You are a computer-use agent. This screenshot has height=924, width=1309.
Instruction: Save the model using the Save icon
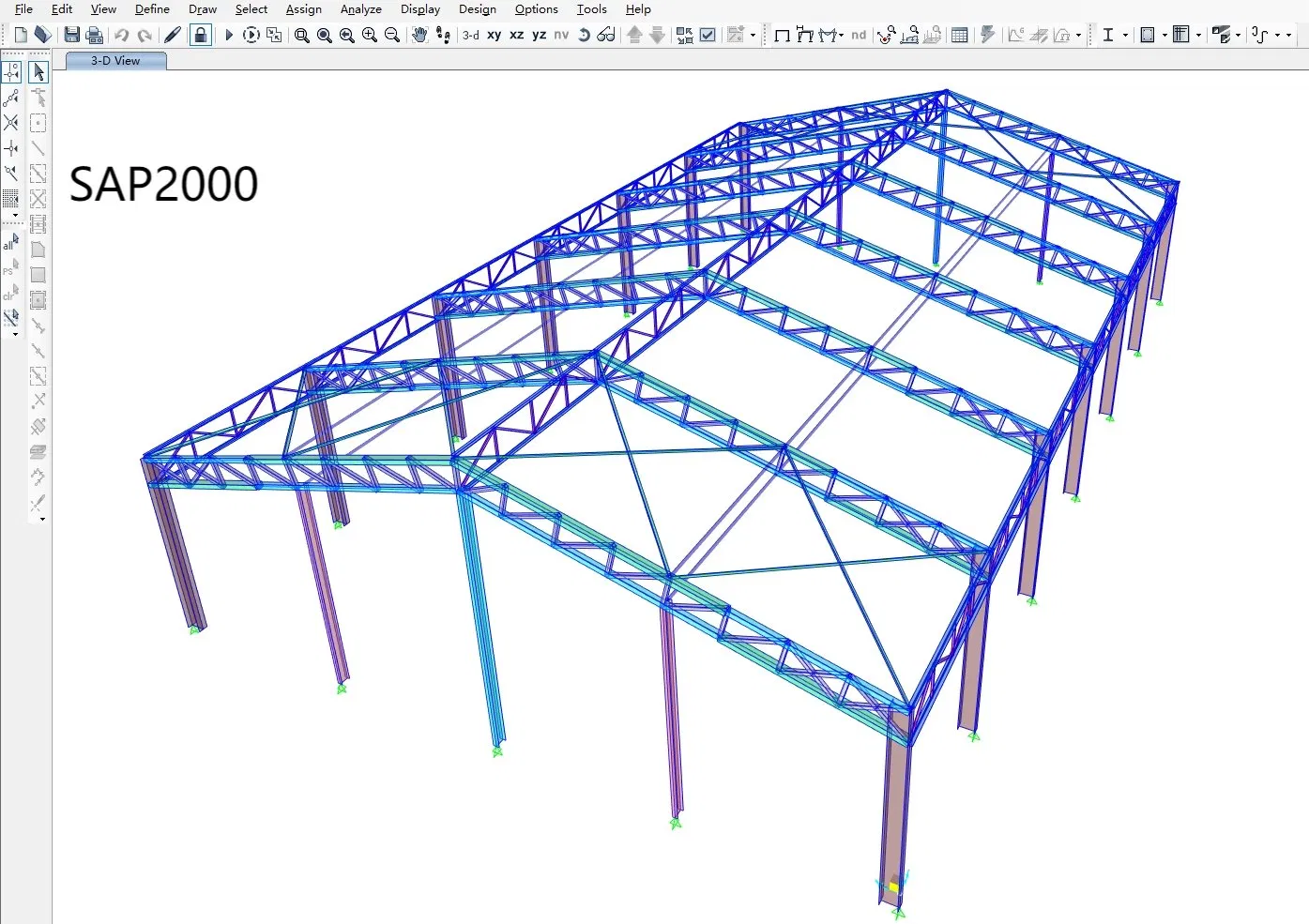(72, 35)
